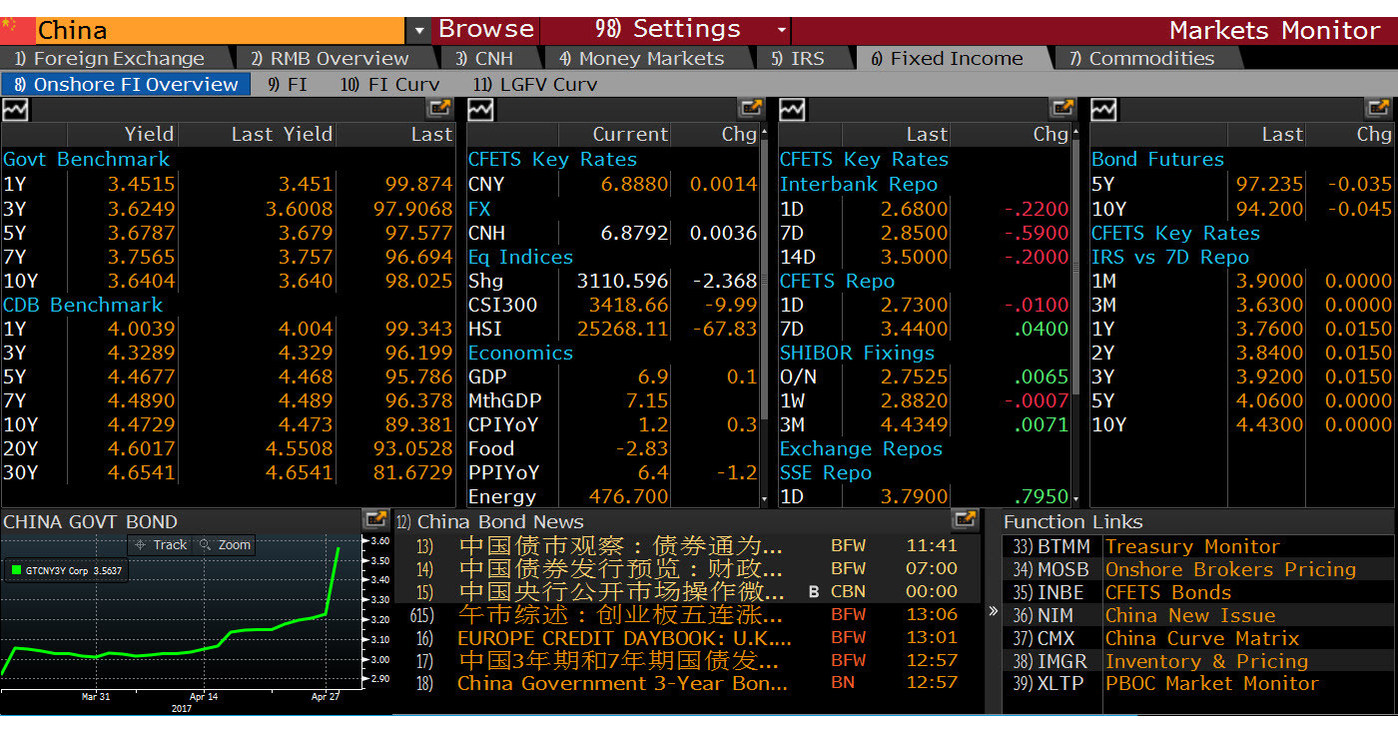Open the dropdown arrow next to China field
This screenshot has width=1398, height=733.
pyautogui.click(x=417, y=30)
